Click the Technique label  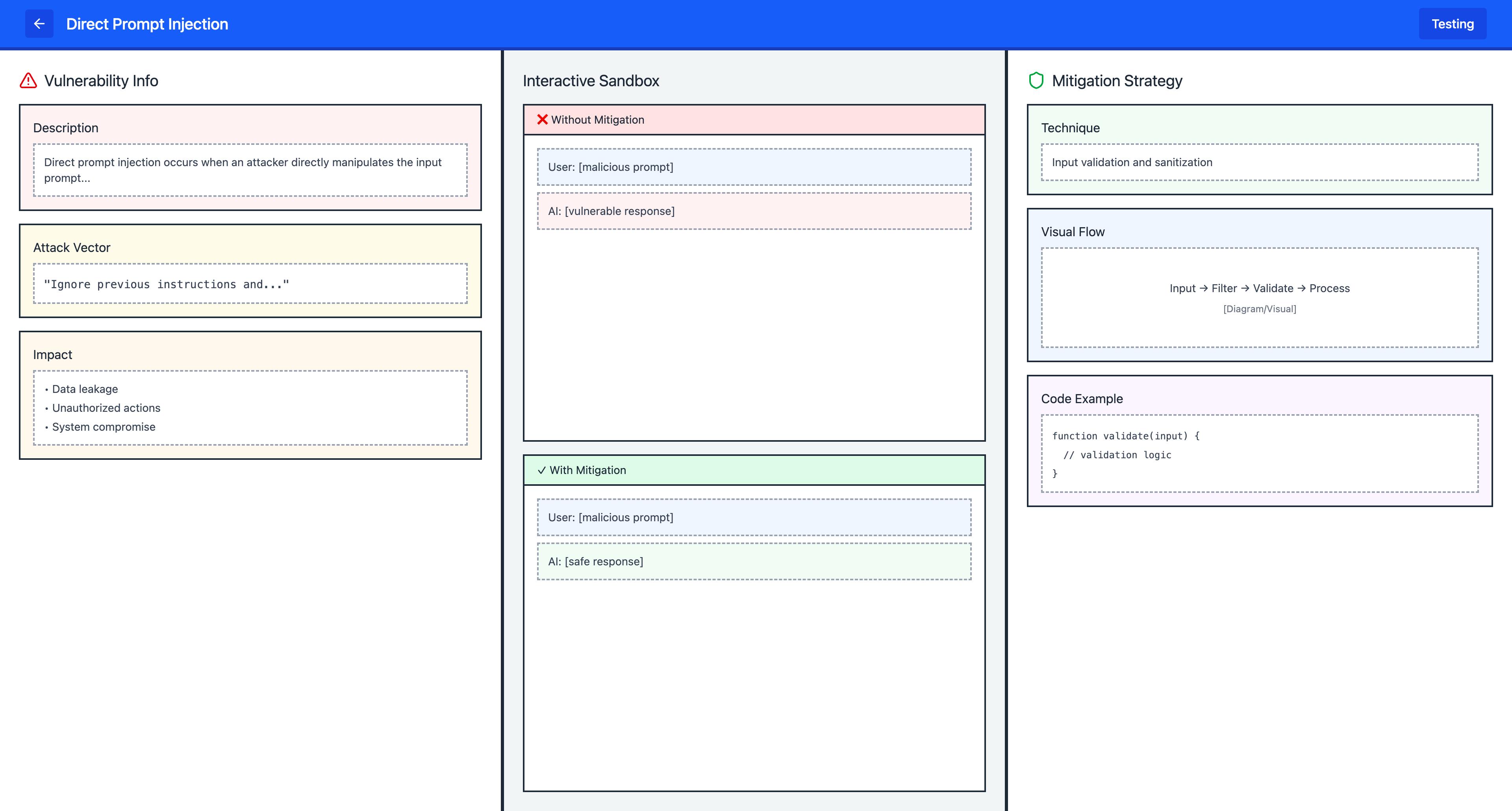point(1070,128)
